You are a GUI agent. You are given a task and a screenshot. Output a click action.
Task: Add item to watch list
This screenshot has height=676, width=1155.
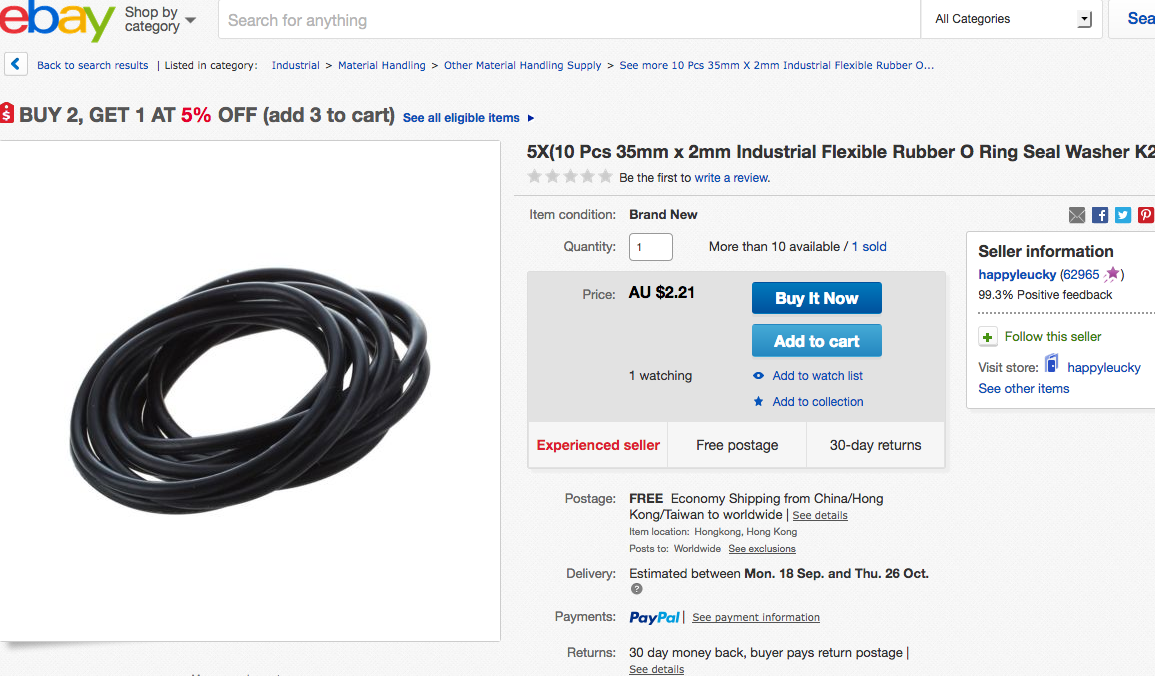[817, 376]
